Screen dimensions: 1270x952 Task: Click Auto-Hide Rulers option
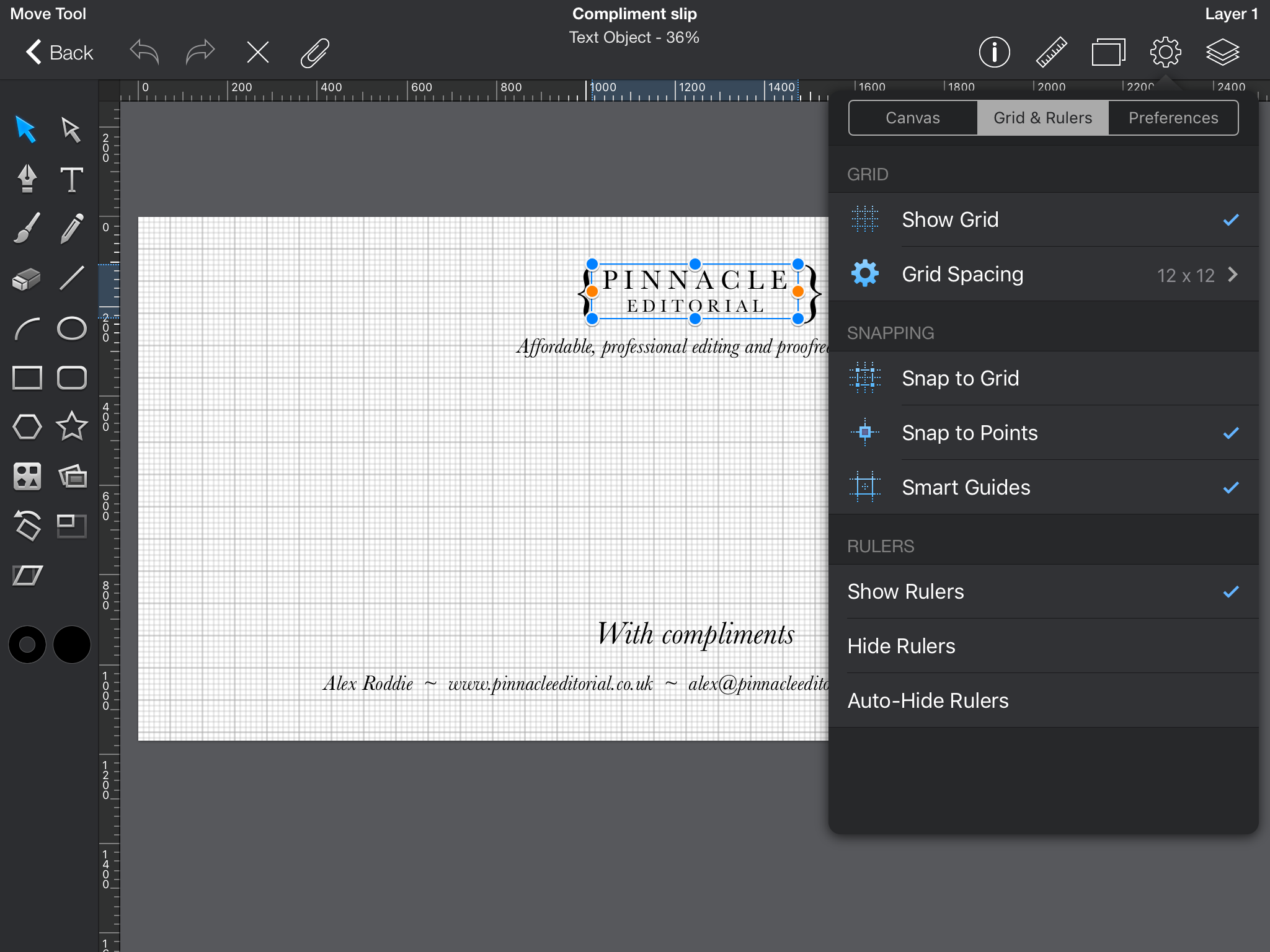[927, 700]
